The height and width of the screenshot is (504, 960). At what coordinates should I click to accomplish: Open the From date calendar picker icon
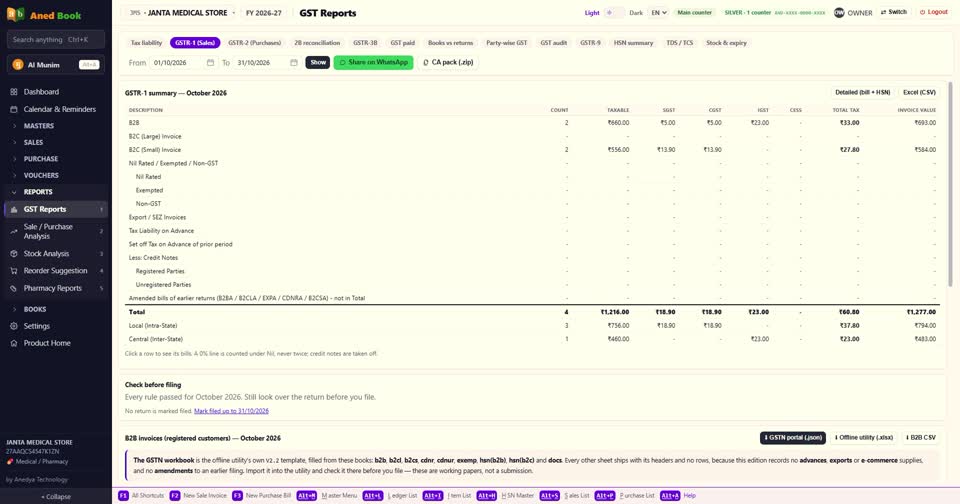(210, 62)
